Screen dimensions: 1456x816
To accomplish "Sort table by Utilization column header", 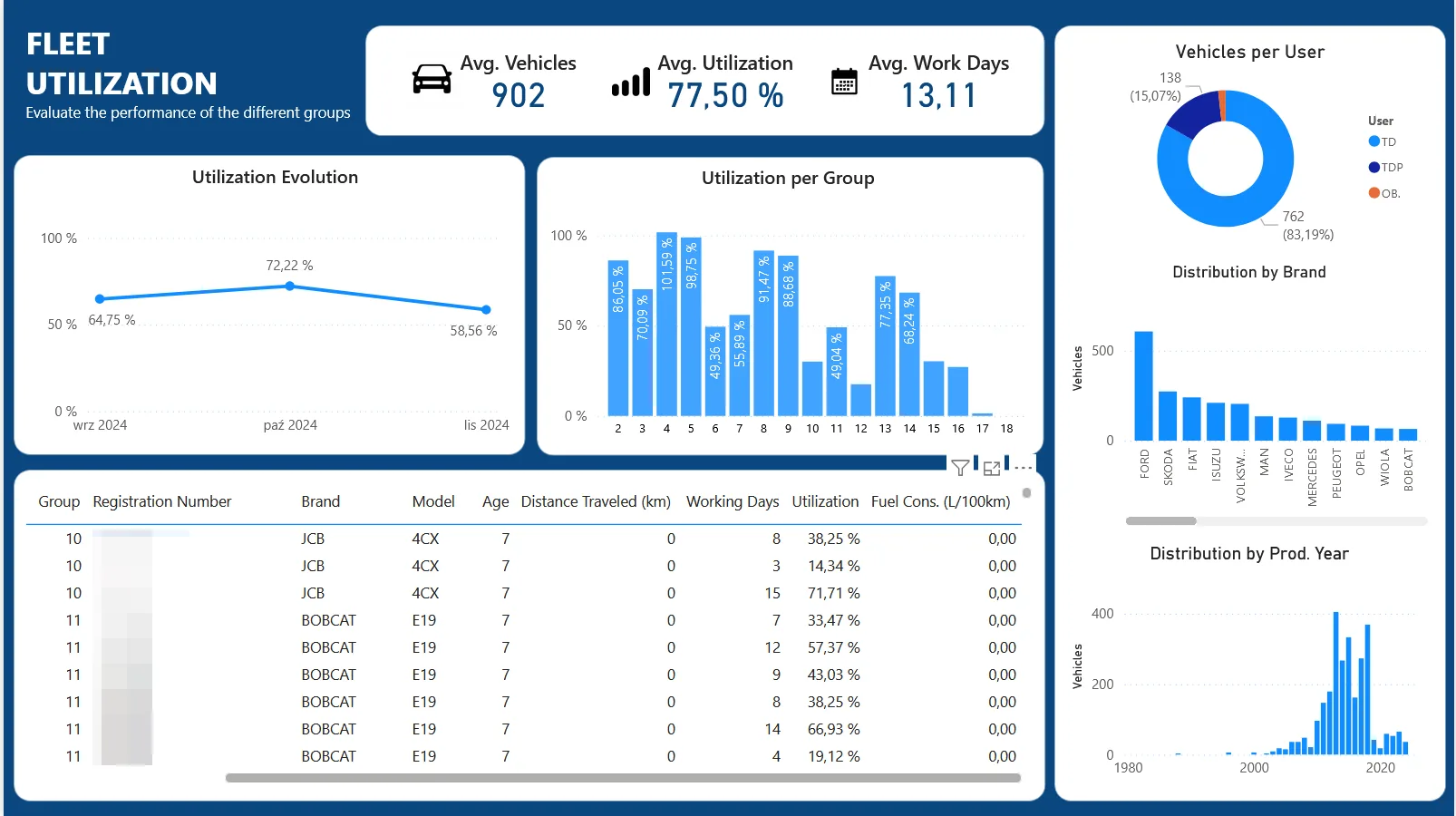I will (825, 501).
